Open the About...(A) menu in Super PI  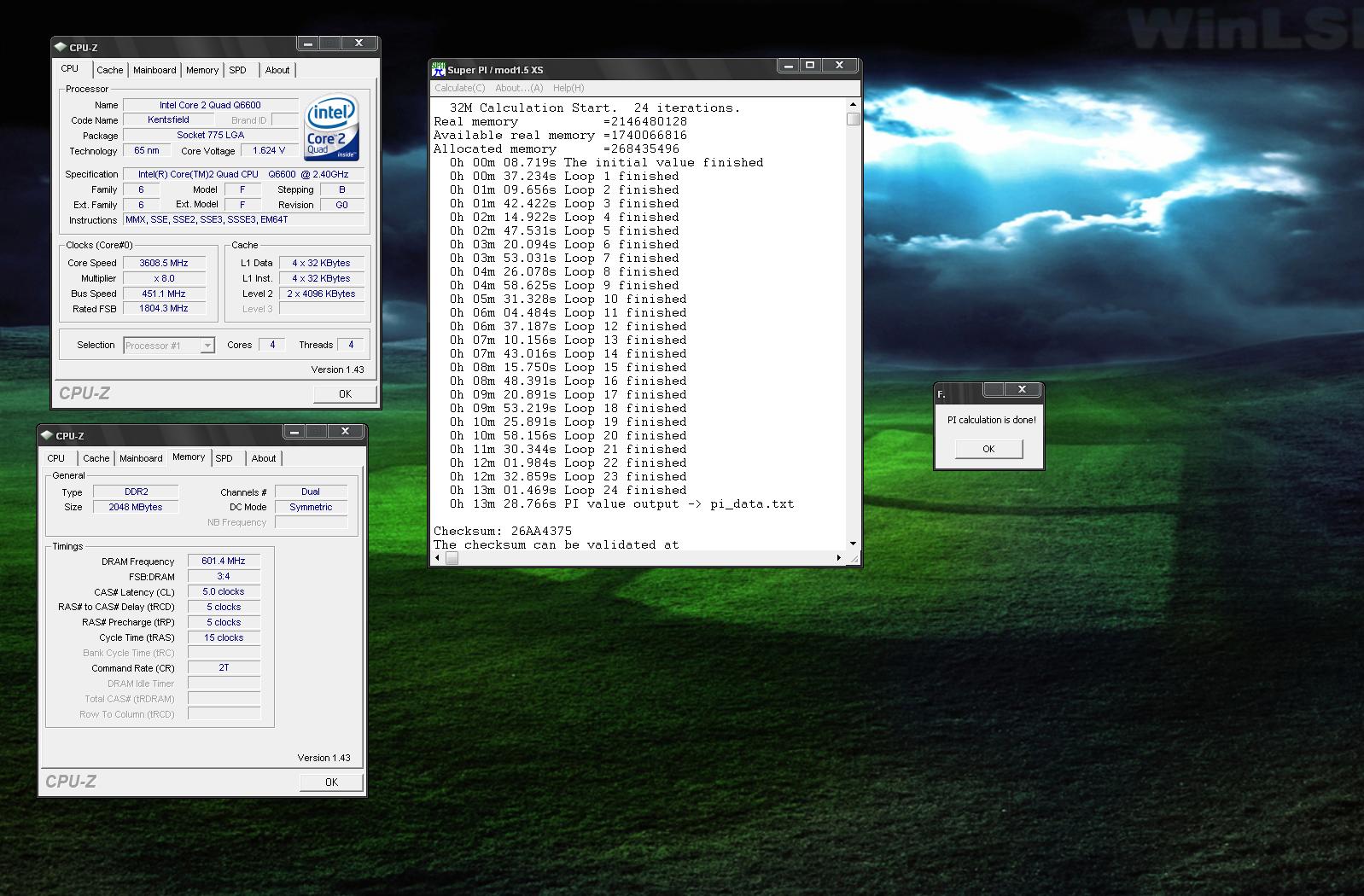click(x=519, y=88)
